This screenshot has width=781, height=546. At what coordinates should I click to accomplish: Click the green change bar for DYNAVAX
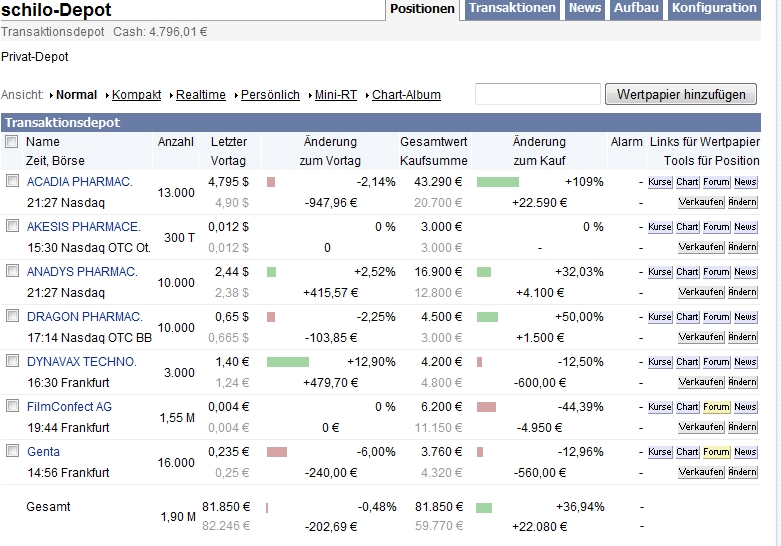[288, 362]
